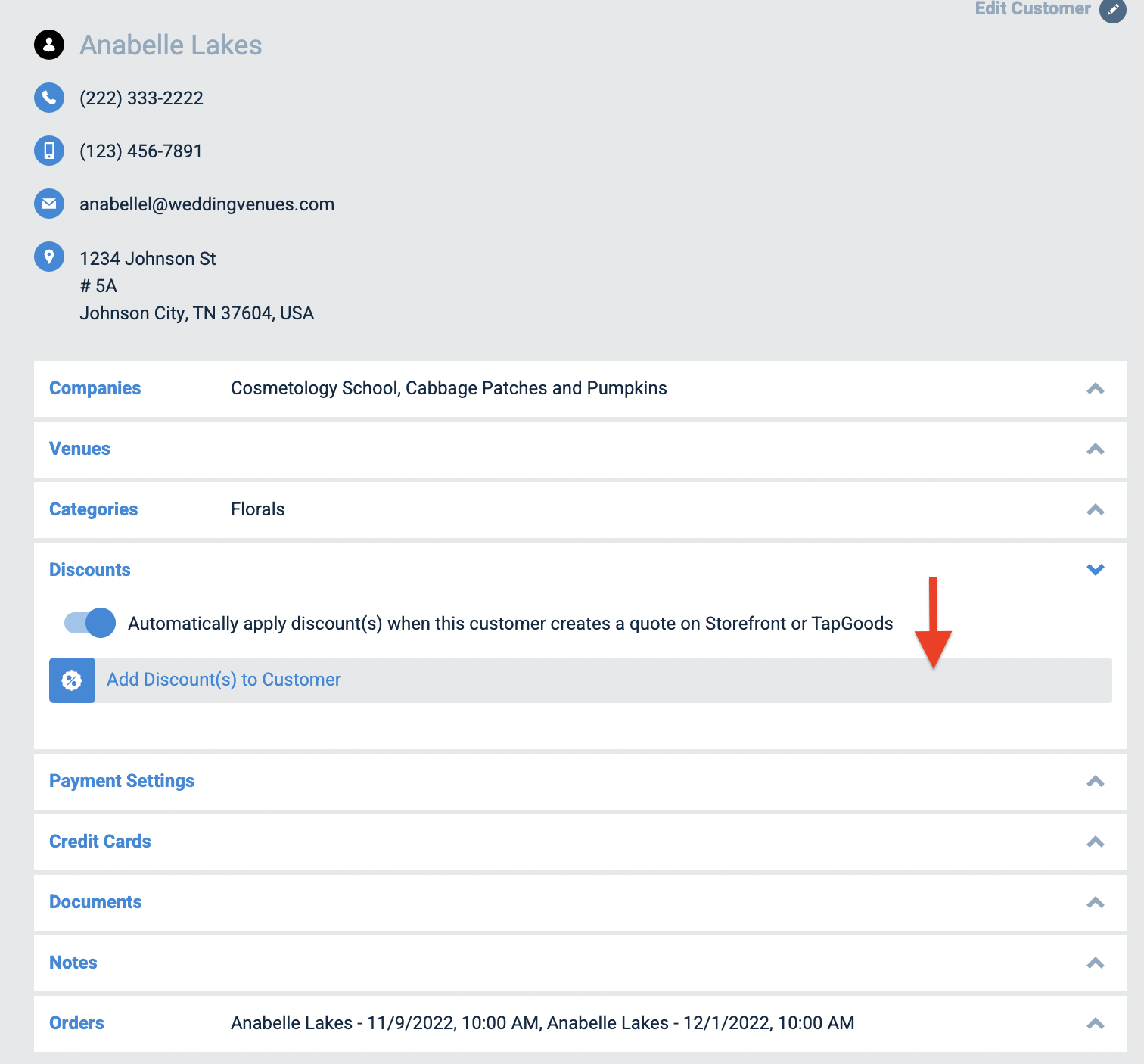Expand the Categories section chevron
Image resolution: width=1144 pixels, height=1064 pixels.
click(1096, 509)
